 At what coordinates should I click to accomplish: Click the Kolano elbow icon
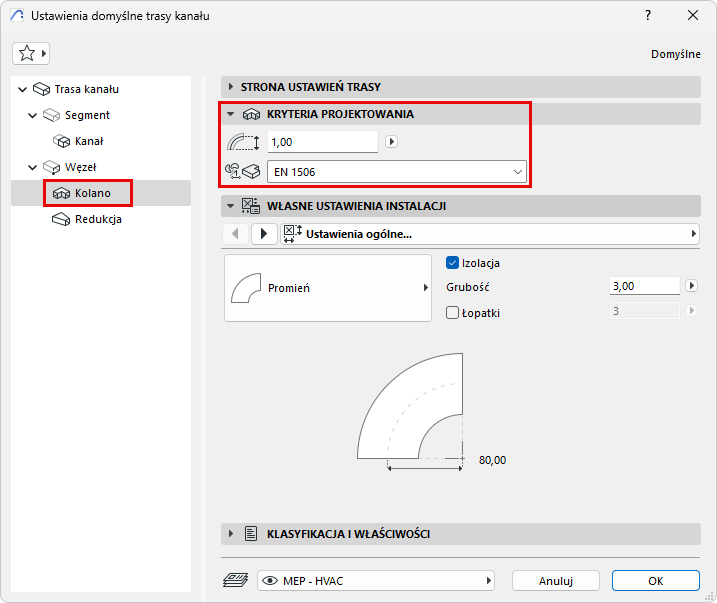point(61,193)
